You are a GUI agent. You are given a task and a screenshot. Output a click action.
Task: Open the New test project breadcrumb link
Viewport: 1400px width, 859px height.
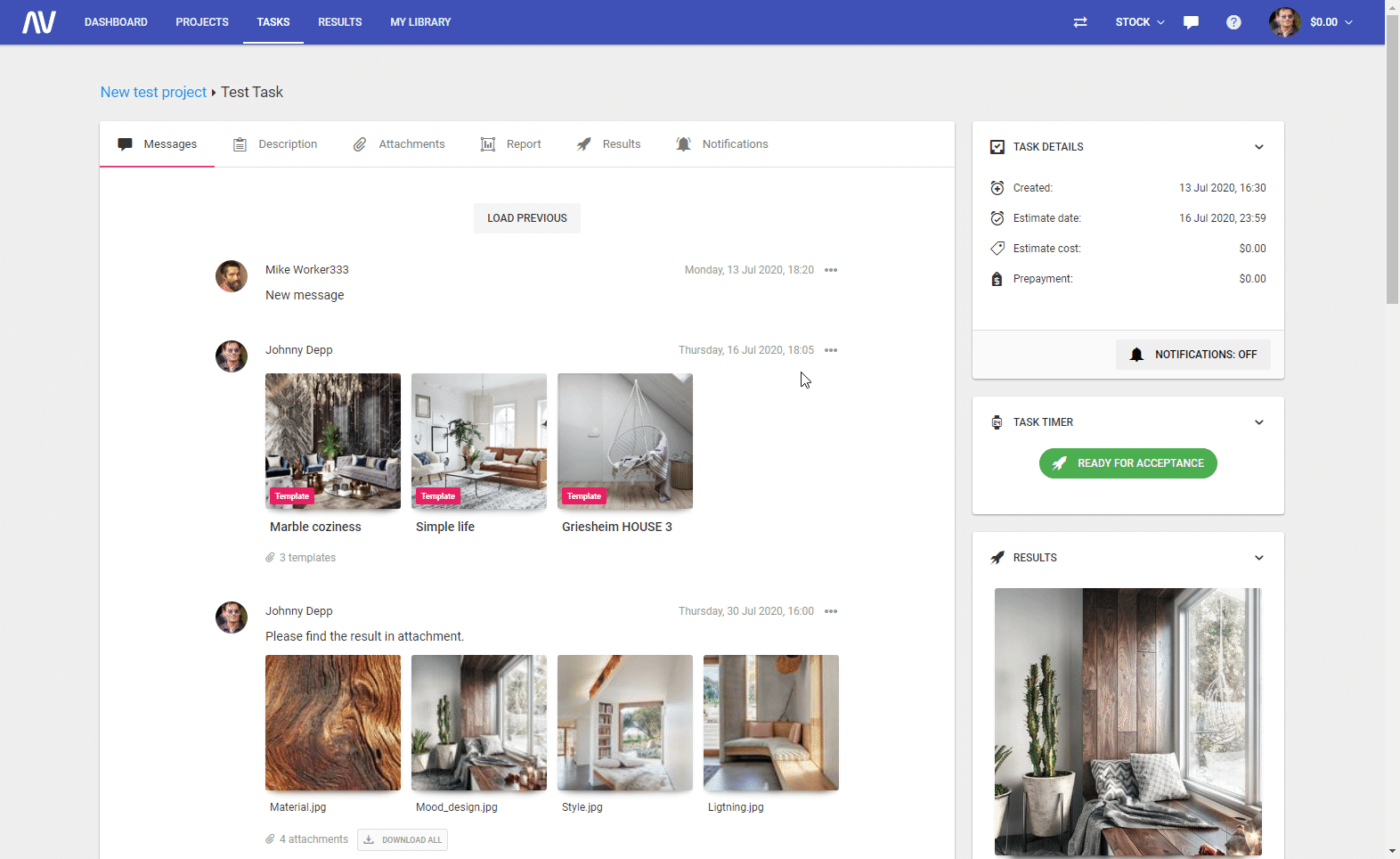pyautogui.click(x=153, y=92)
